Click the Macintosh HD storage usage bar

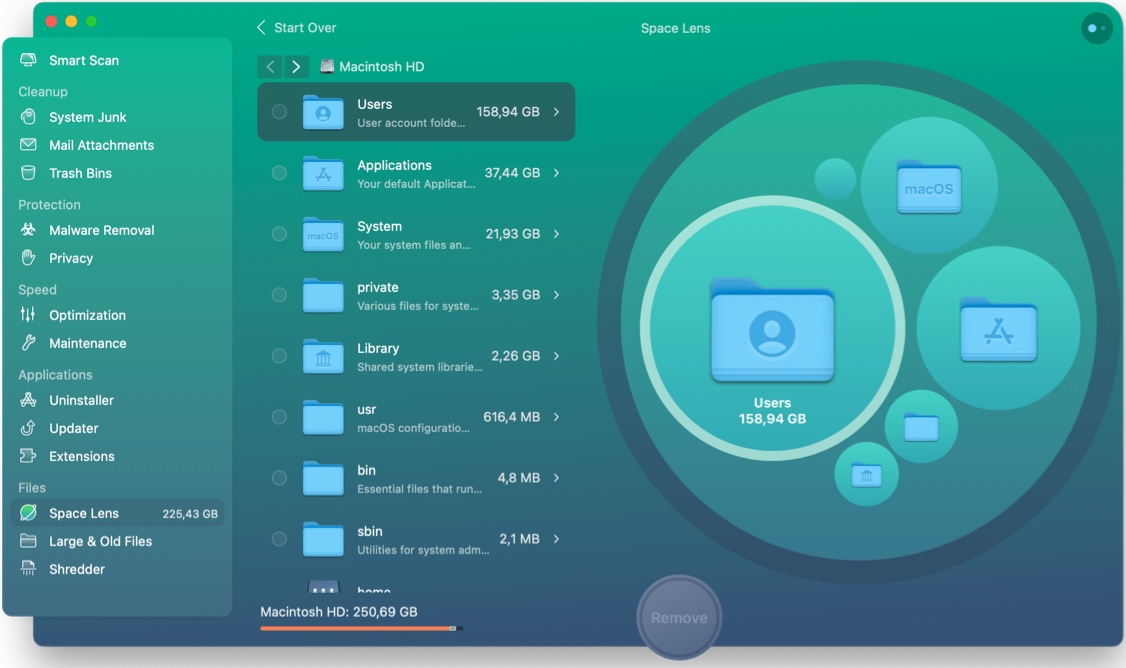[361, 628]
